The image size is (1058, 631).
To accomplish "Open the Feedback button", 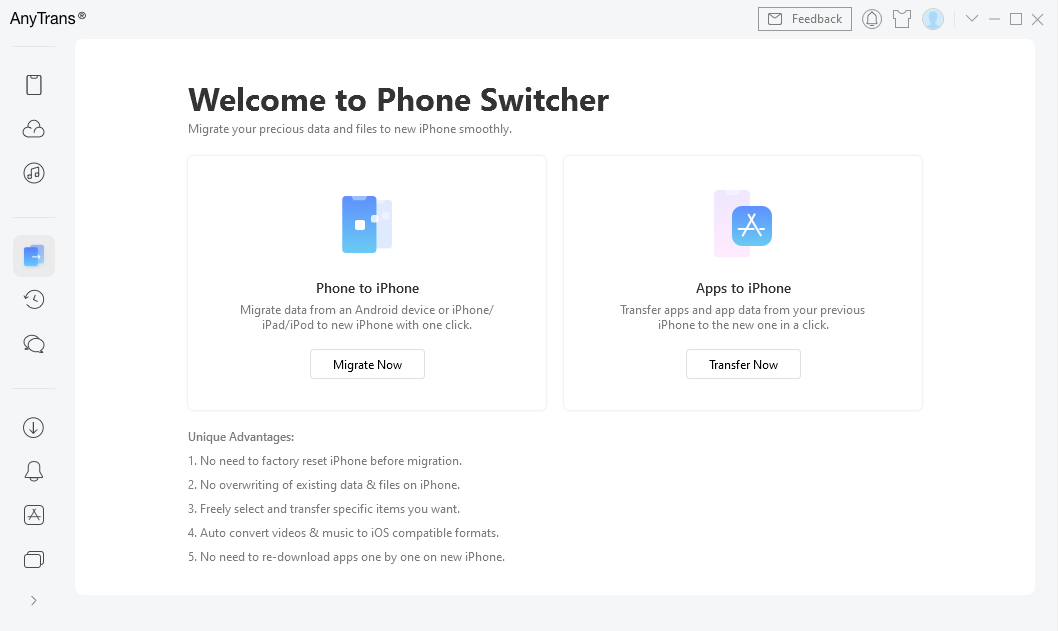I will [805, 19].
